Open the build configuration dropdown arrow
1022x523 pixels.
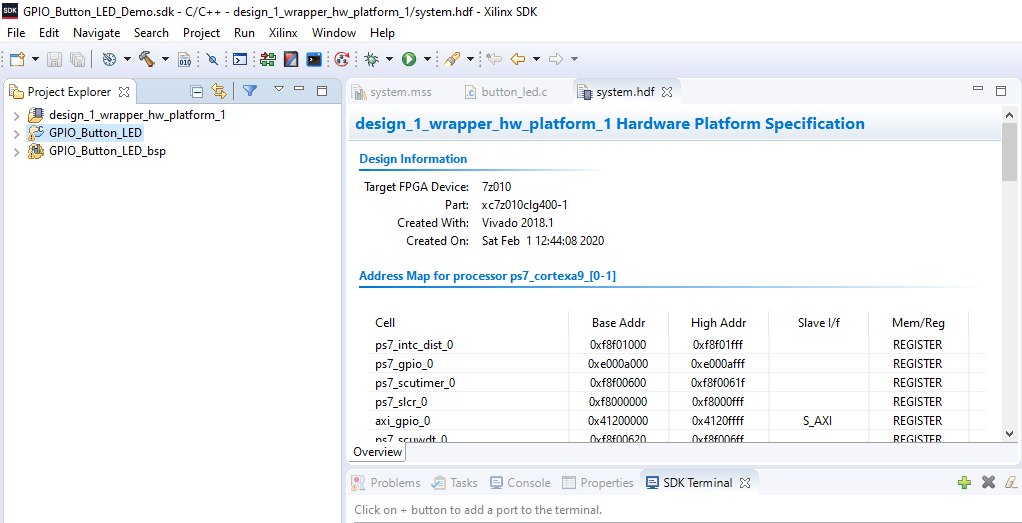(127, 59)
